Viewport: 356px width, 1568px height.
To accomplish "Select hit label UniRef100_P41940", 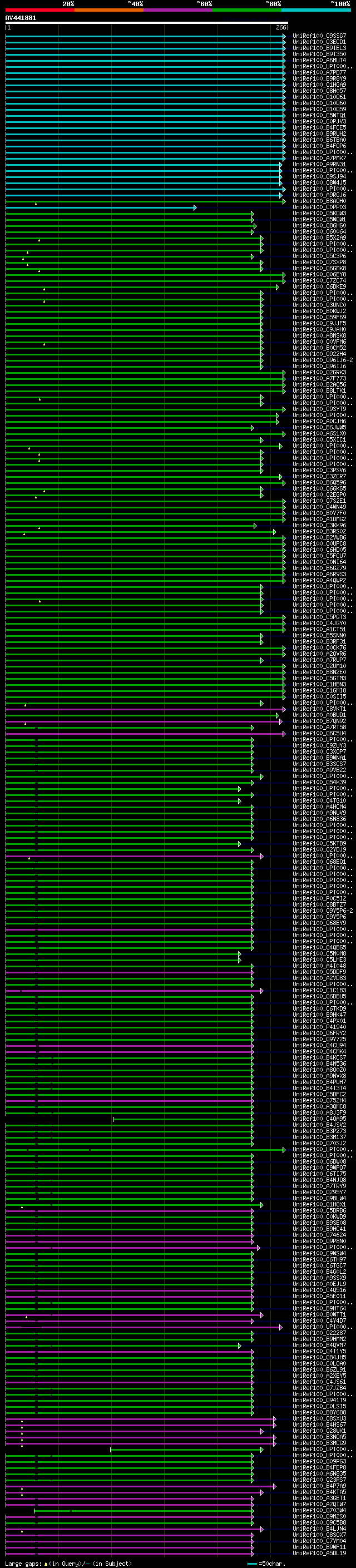I will (x=319, y=1027).
